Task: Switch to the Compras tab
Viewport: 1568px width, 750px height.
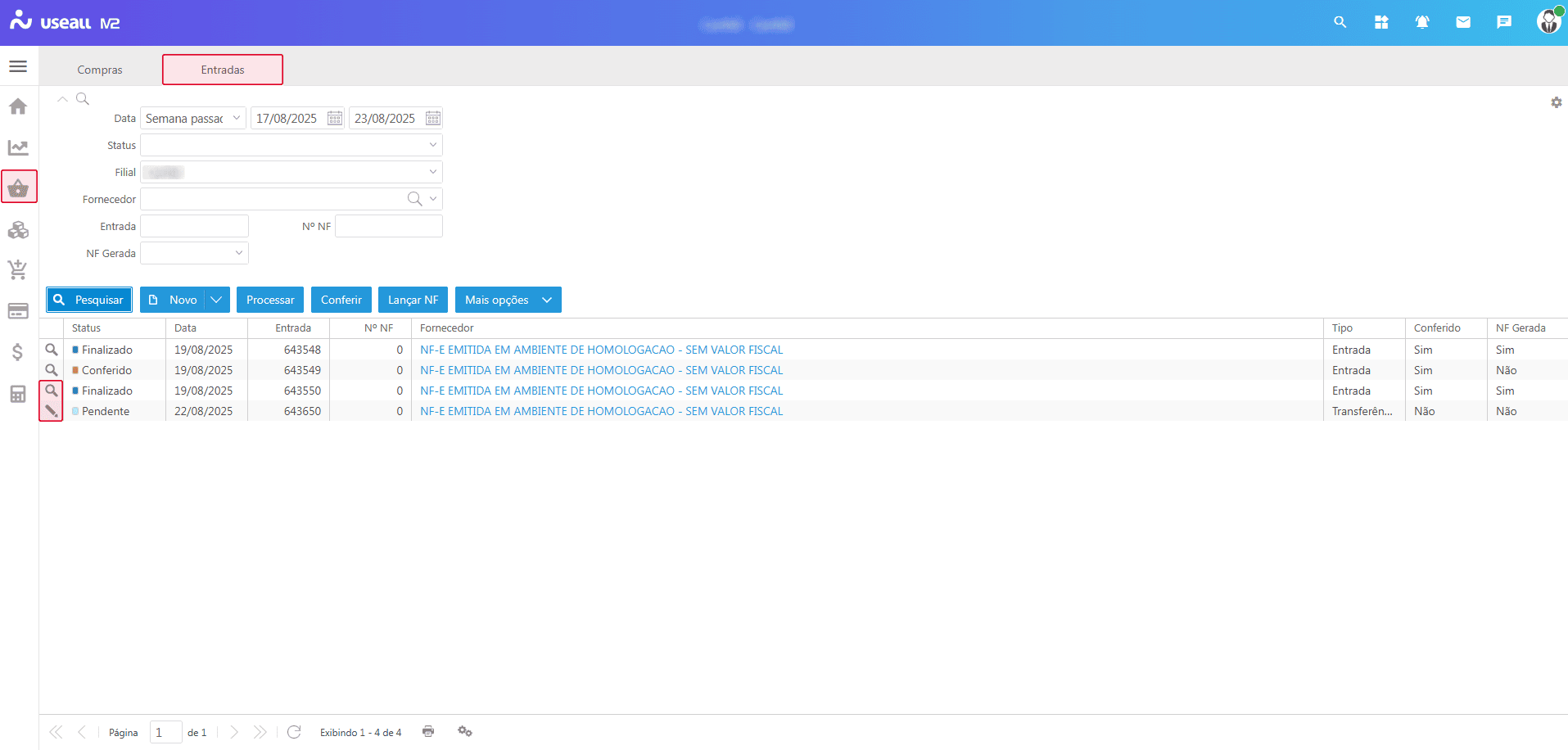Action: click(x=100, y=70)
